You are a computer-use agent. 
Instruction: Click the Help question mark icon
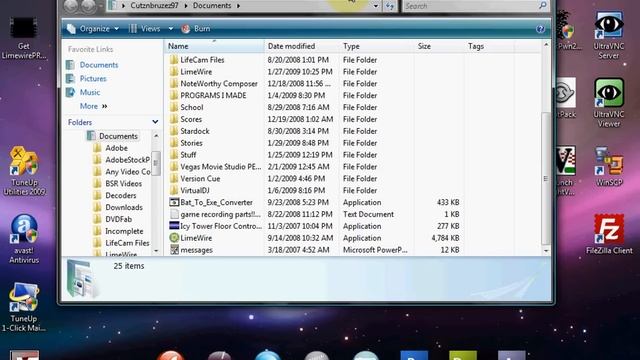click(x=540, y=29)
